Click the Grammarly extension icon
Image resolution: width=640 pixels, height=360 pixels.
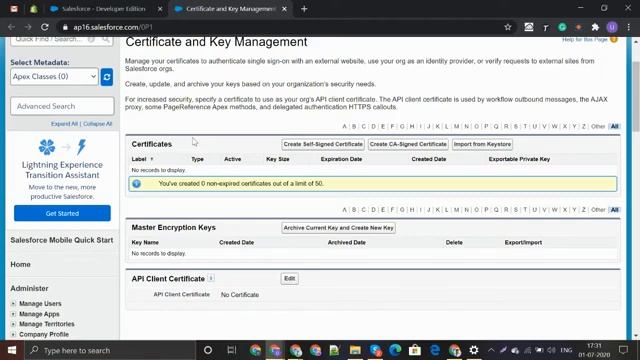562,27
